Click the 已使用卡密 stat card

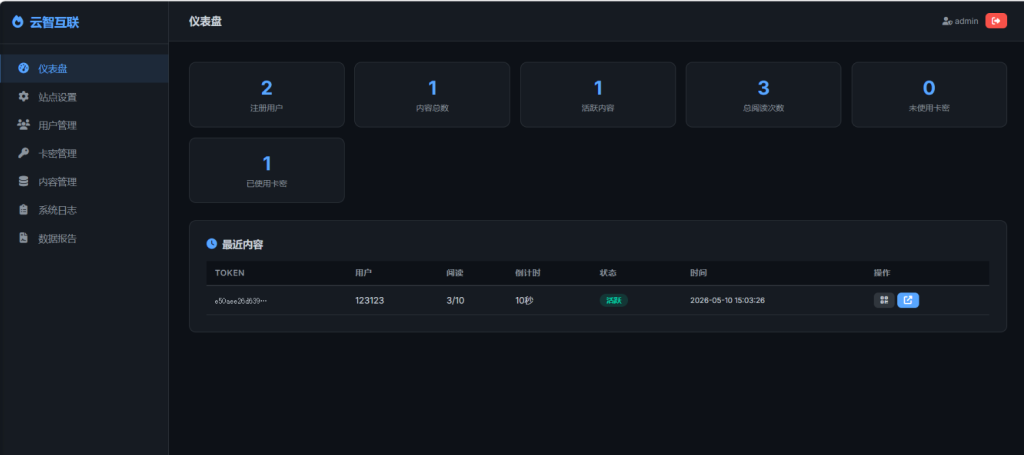[266, 170]
